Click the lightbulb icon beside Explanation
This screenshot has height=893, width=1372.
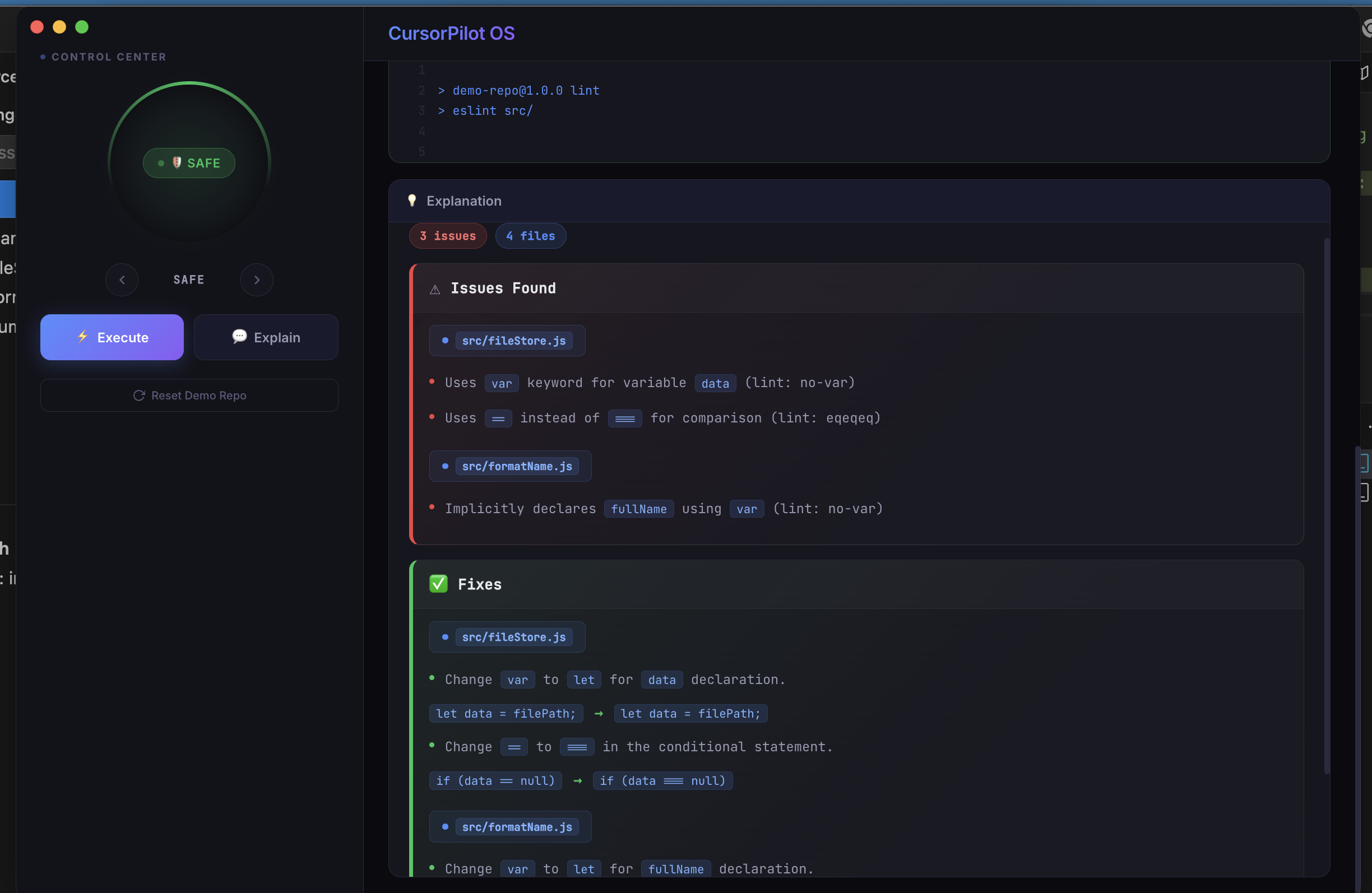pos(412,201)
